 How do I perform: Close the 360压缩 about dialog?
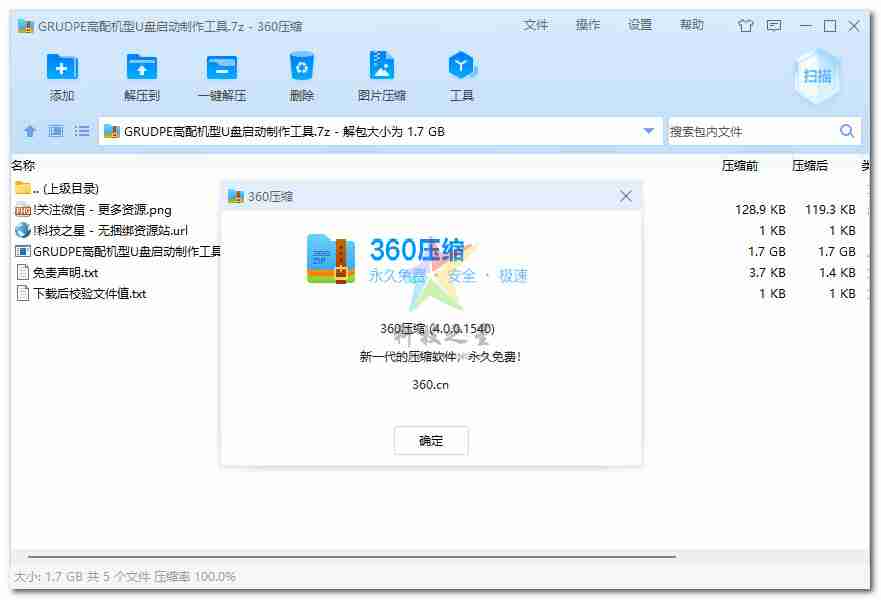(x=626, y=196)
